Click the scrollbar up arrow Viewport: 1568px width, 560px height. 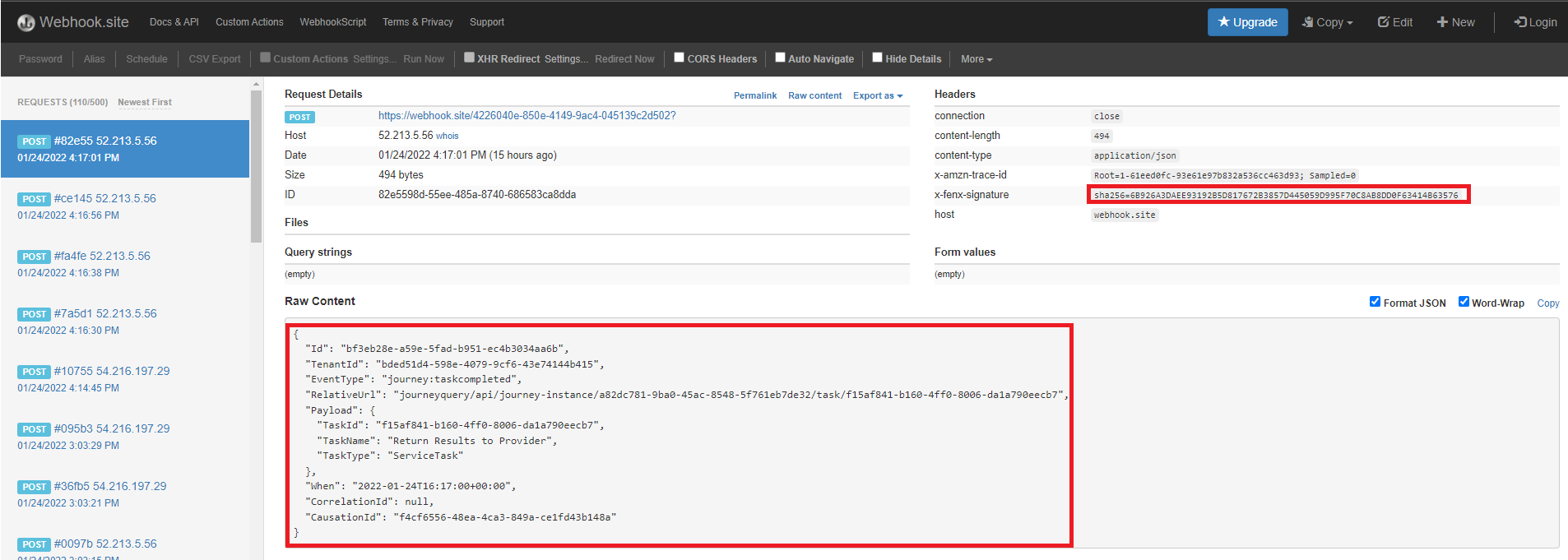pos(256,84)
